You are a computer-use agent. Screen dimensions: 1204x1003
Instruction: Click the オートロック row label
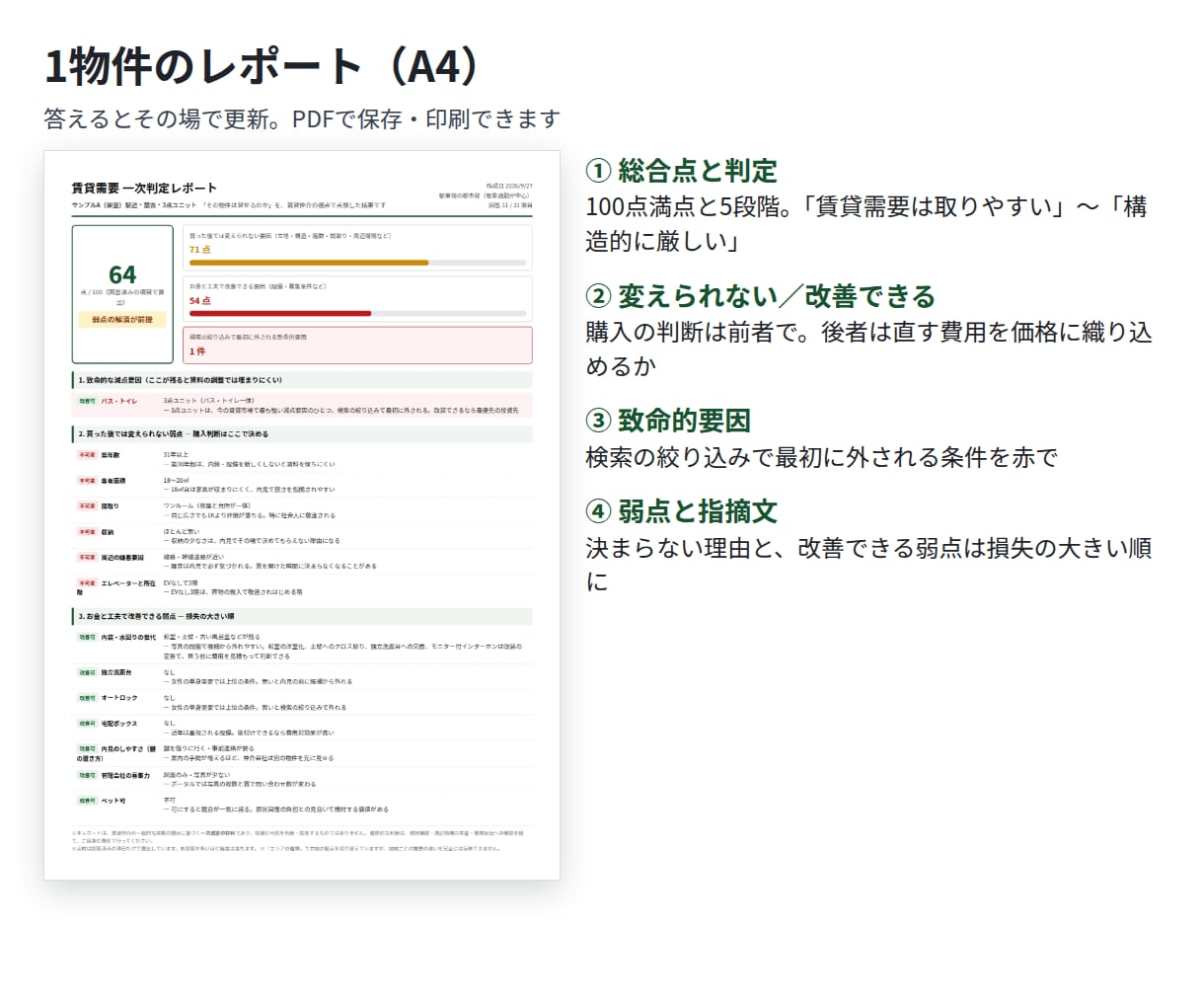click(x=119, y=698)
